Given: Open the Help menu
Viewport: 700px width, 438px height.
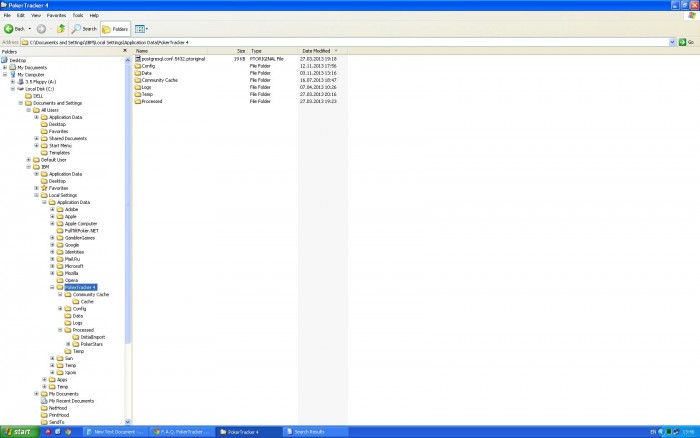Looking at the screenshot, I should [x=94, y=15].
